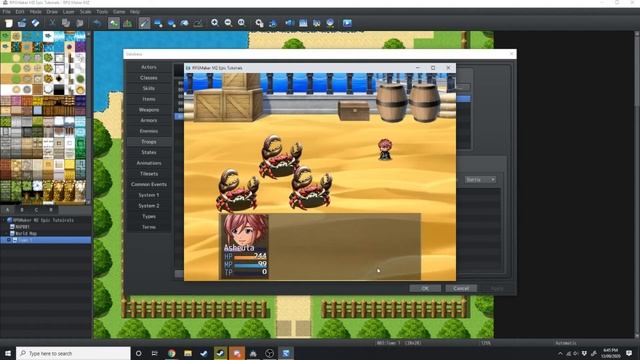The width and height of the screenshot is (640, 360).
Task: Switch to the System 2 tab
Action: [x=149, y=206]
